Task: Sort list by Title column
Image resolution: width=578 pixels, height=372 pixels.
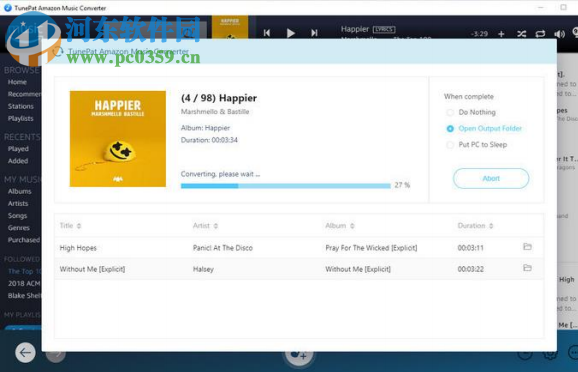Action: click(70, 226)
